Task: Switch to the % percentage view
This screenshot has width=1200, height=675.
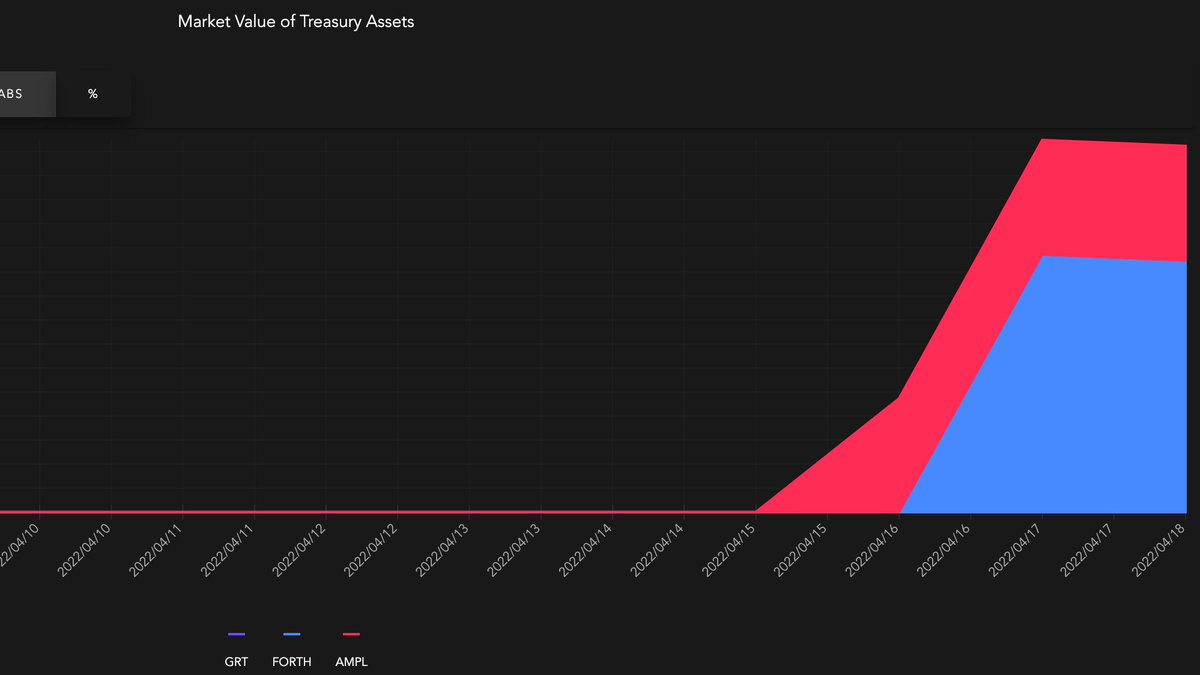Action: tap(93, 94)
